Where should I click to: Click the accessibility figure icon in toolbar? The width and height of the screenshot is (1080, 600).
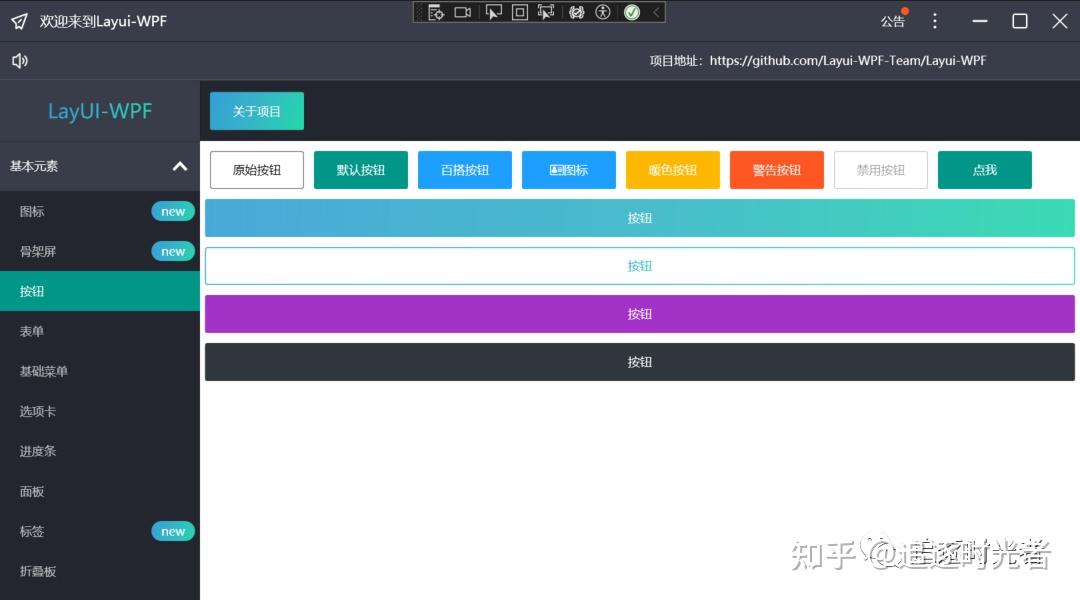[x=602, y=12]
